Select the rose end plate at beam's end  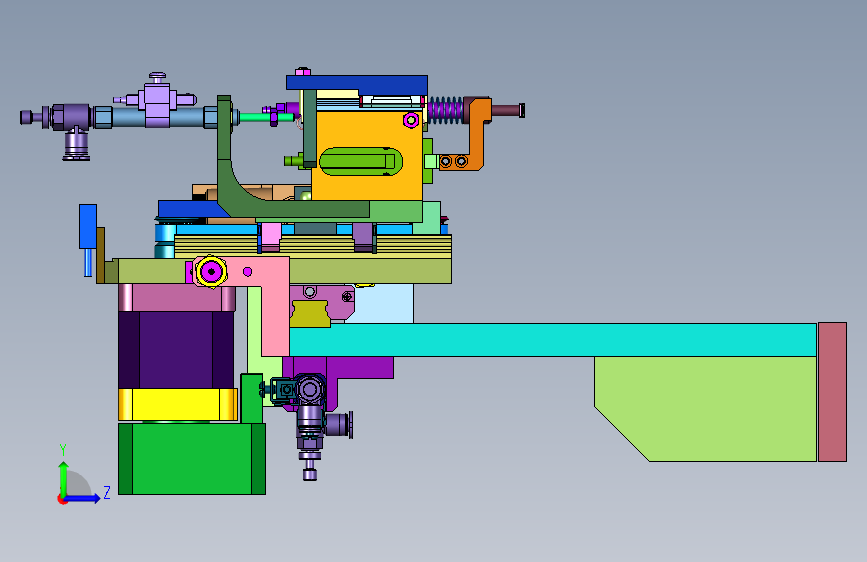click(832, 392)
